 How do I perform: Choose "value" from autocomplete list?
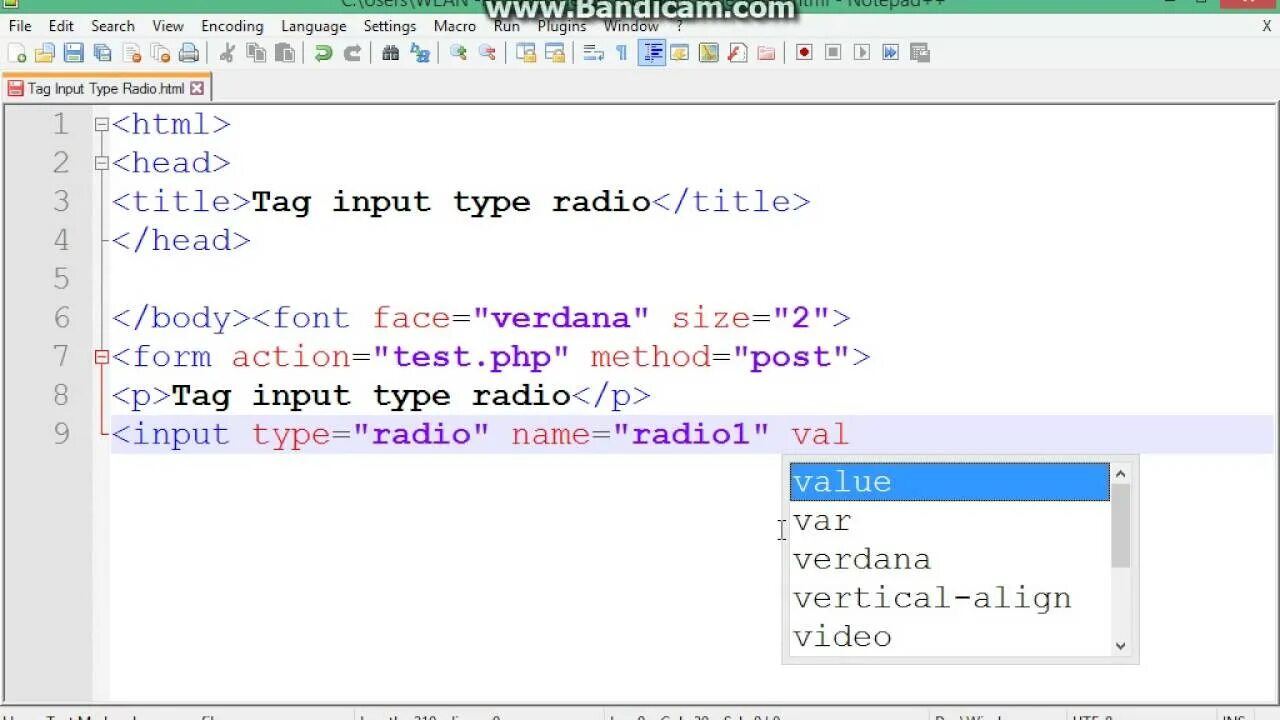[x=949, y=482]
